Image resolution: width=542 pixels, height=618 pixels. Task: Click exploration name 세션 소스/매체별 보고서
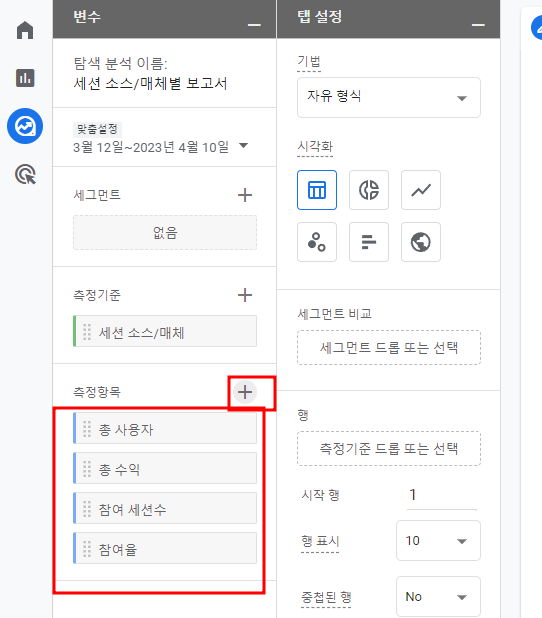click(150, 84)
